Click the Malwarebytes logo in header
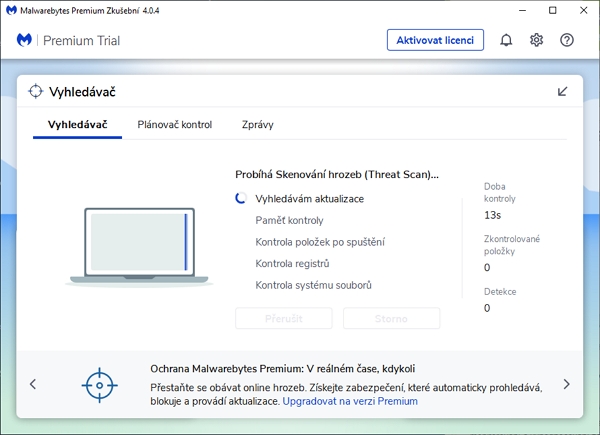This screenshot has width=600, height=435. [25, 40]
